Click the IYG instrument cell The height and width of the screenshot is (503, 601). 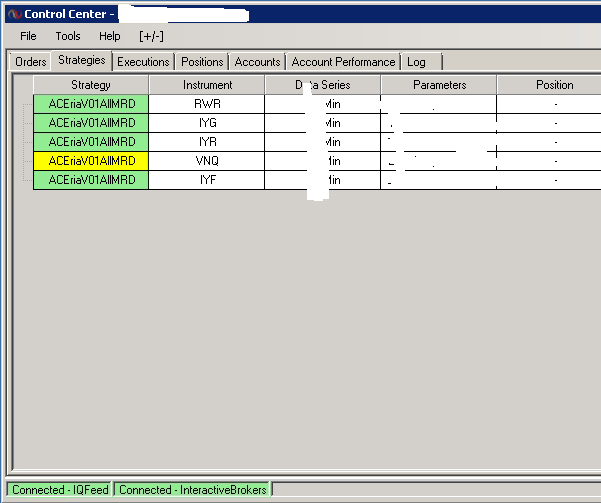(x=207, y=123)
